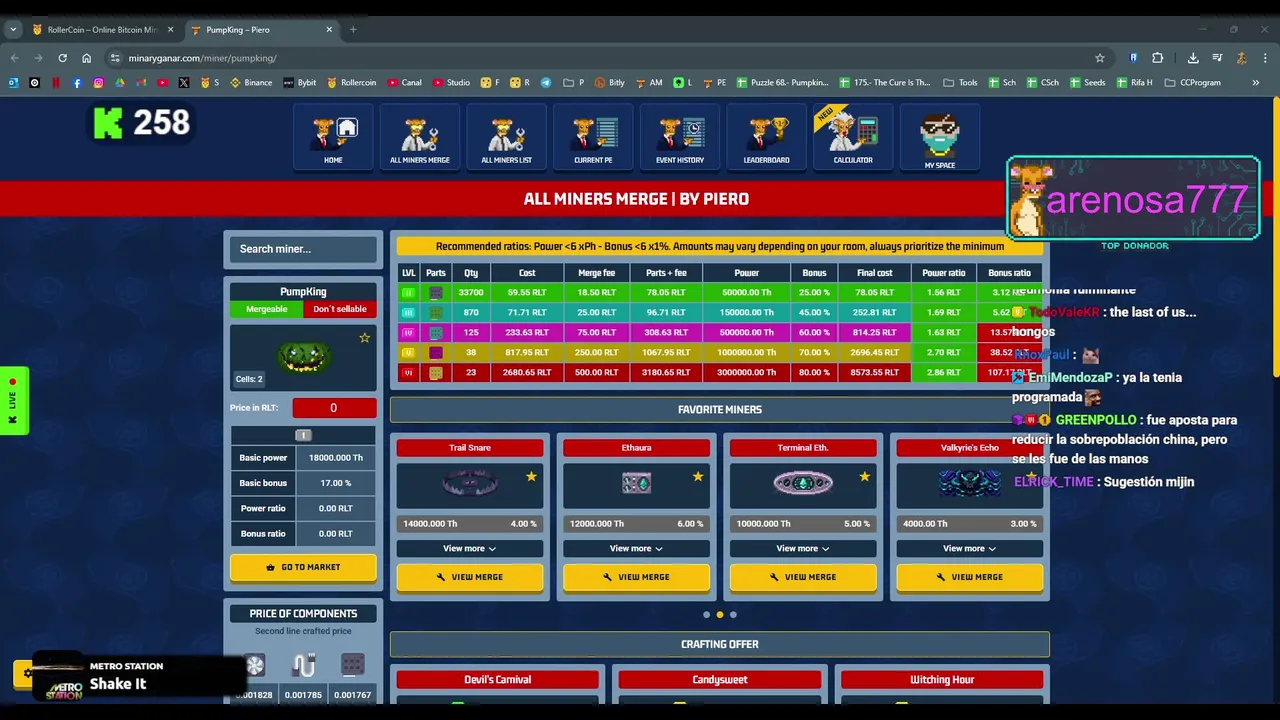Switch to the RollerCoin browser tab
Image resolution: width=1280 pixels, height=720 pixels.
tap(102, 30)
